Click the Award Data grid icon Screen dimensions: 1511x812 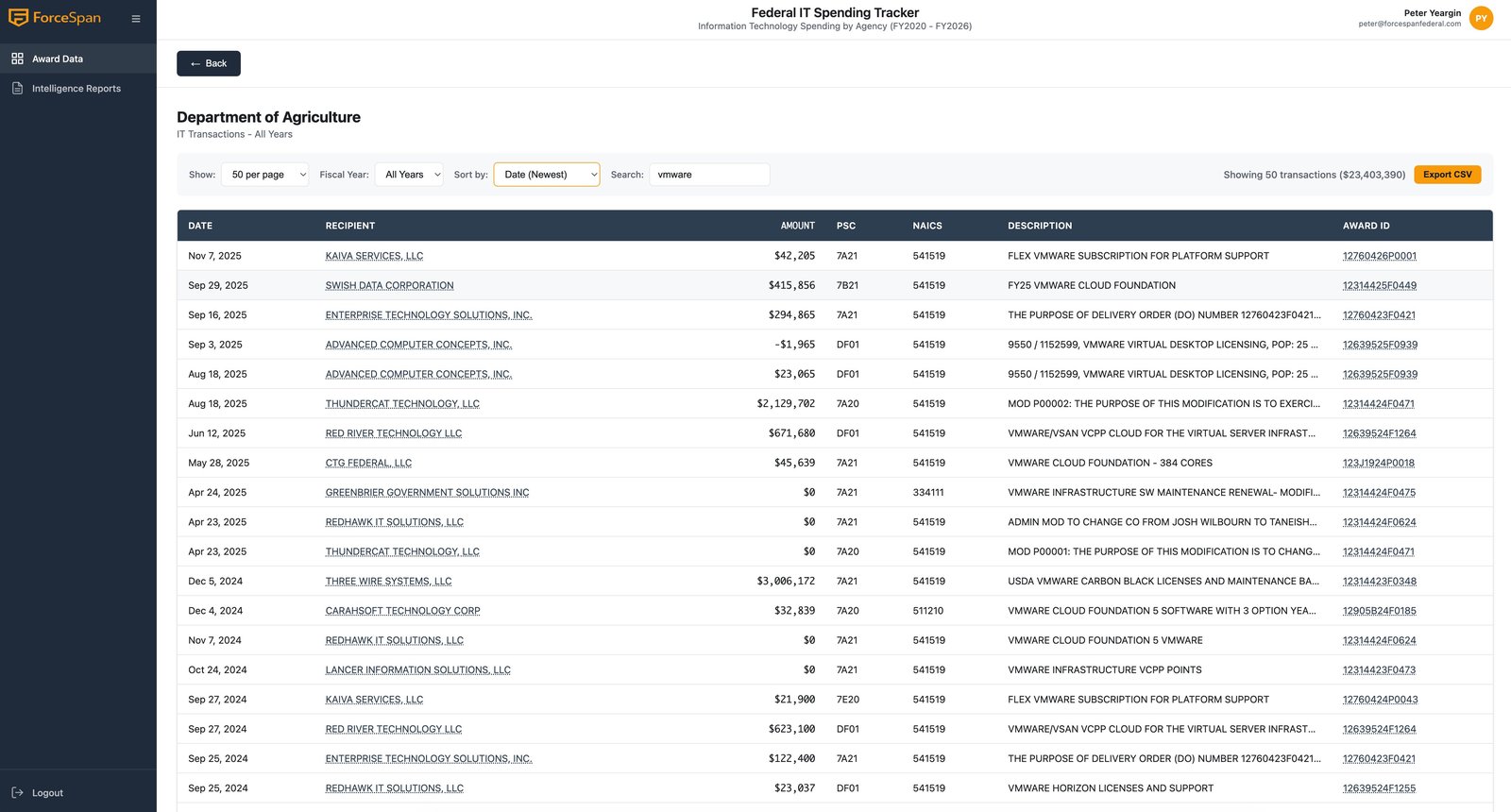coord(17,59)
